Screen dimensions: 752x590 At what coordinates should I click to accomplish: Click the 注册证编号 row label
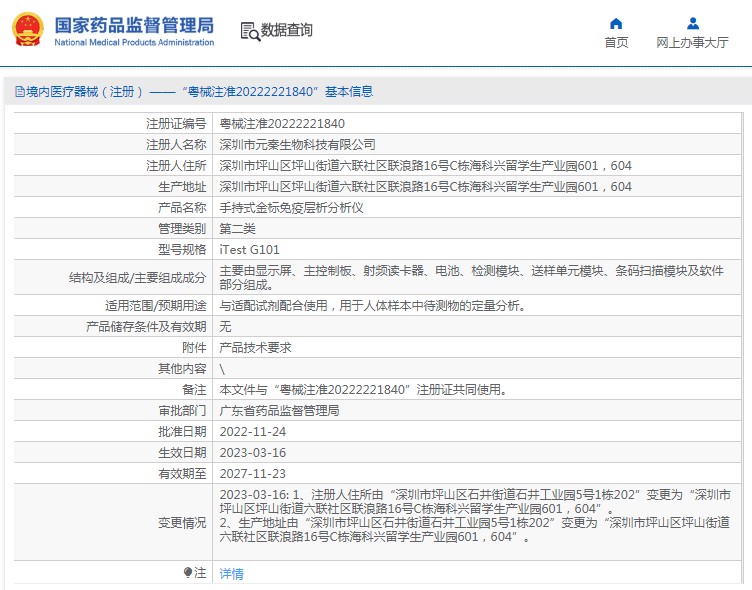click(x=176, y=124)
